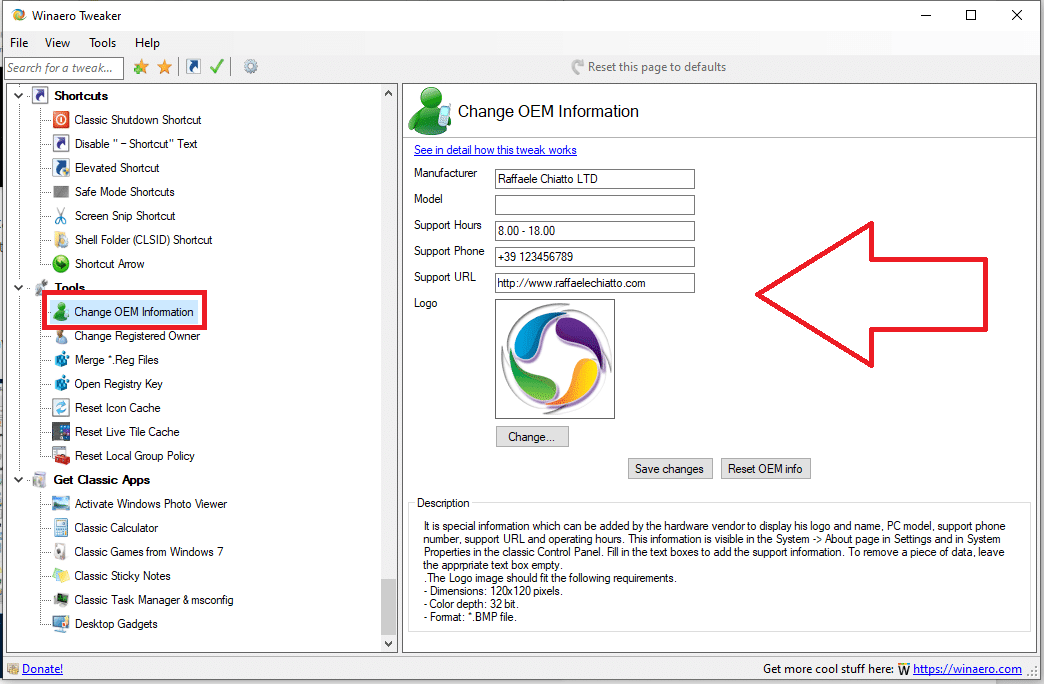
Task: Click the green Shortcut Arrow icon
Action: click(x=61, y=264)
